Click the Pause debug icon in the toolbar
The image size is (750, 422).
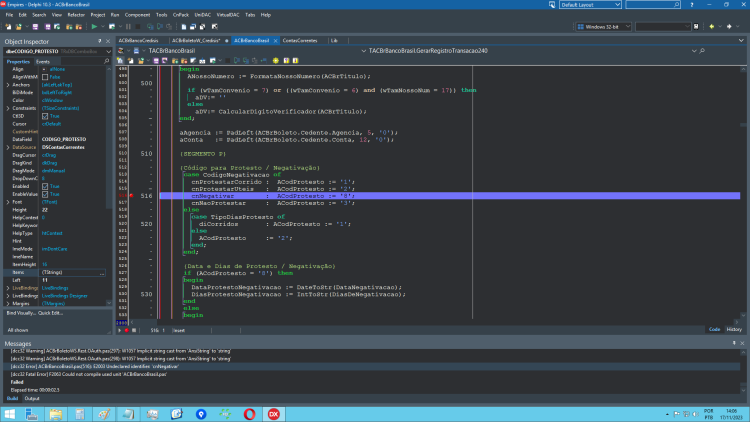128,27
